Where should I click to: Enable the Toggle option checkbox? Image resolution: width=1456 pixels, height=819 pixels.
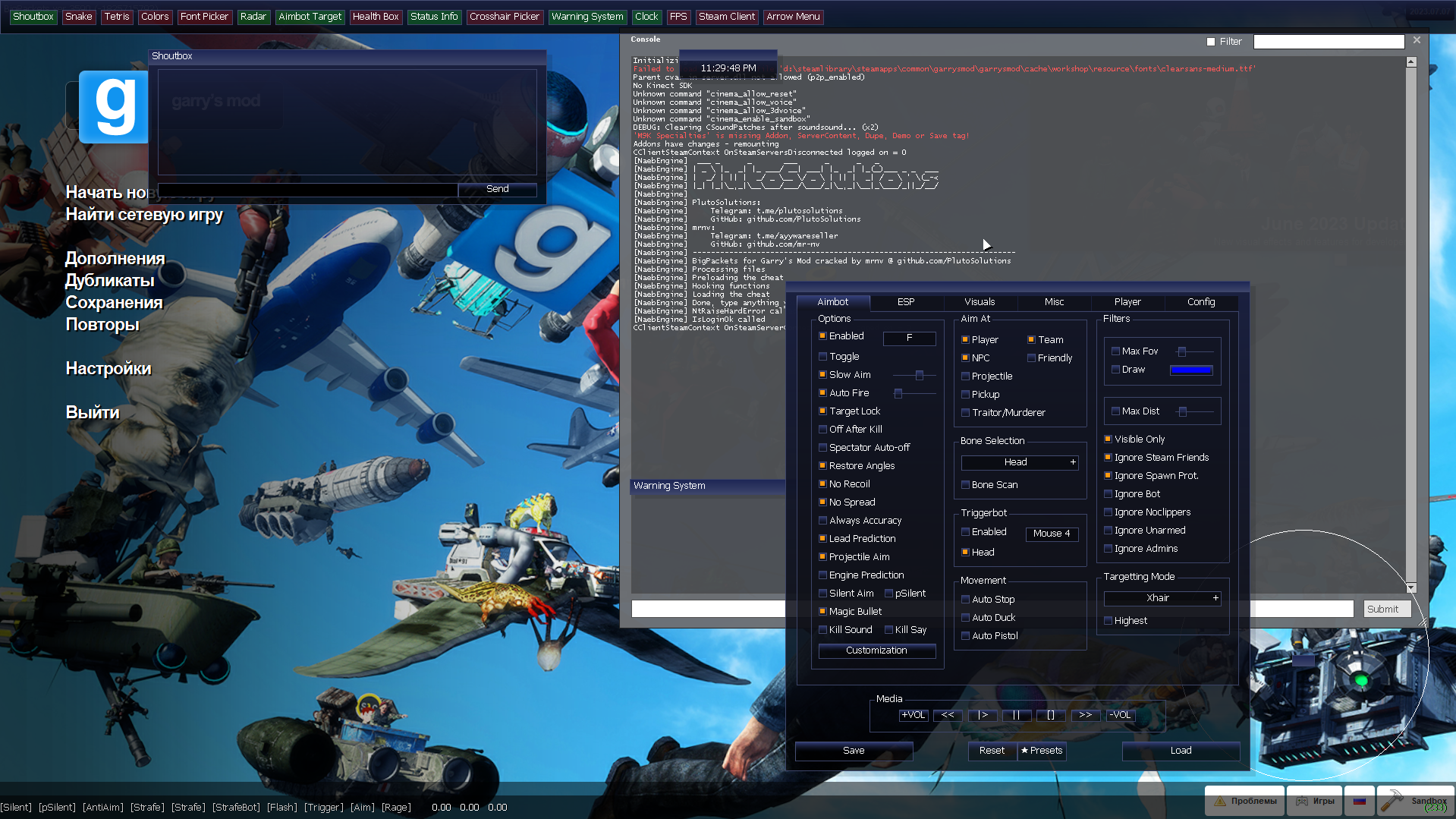(x=822, y=356)
